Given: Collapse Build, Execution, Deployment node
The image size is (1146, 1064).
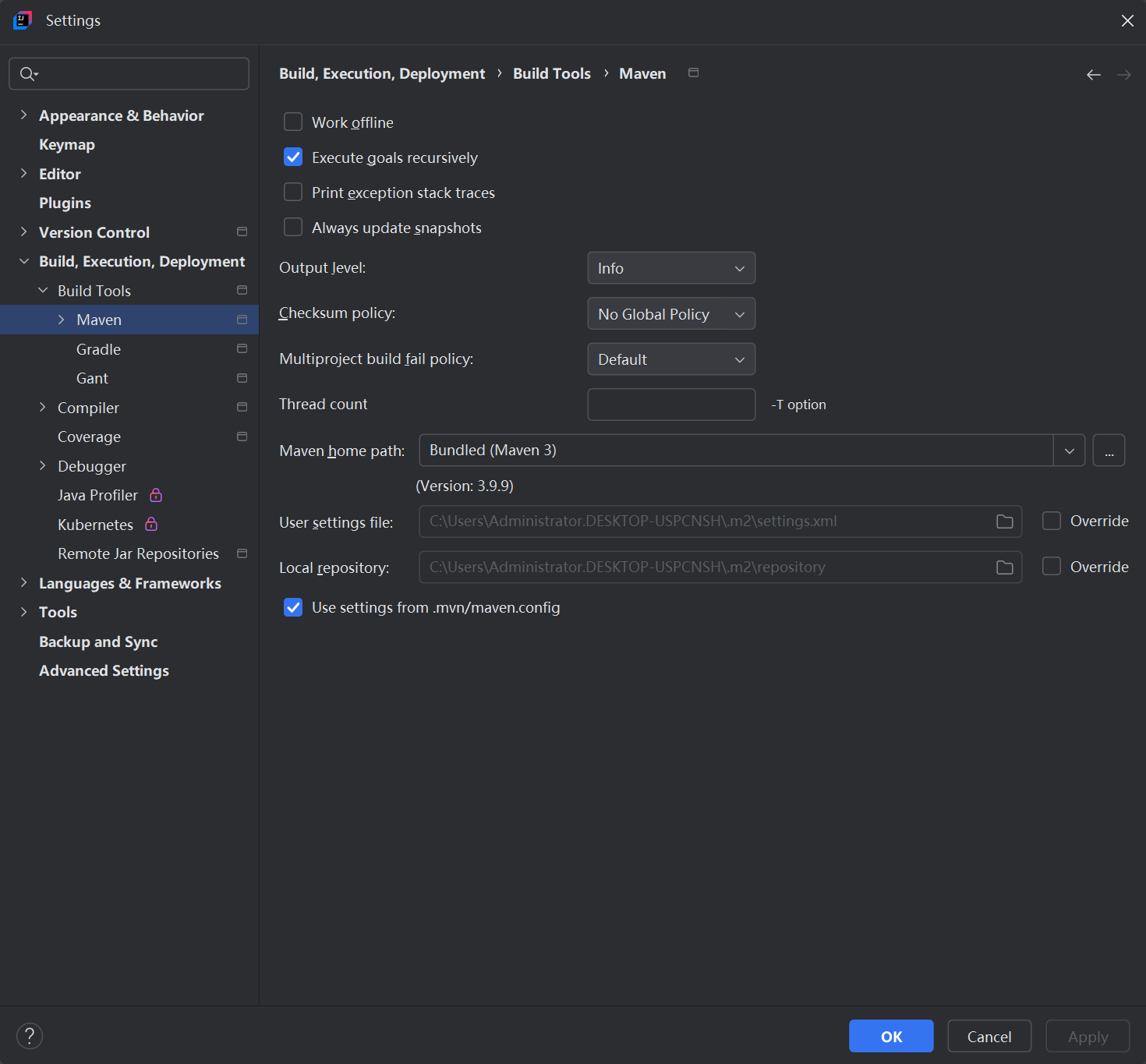Looking at the screenshot, I should click(x=23, y=261).
